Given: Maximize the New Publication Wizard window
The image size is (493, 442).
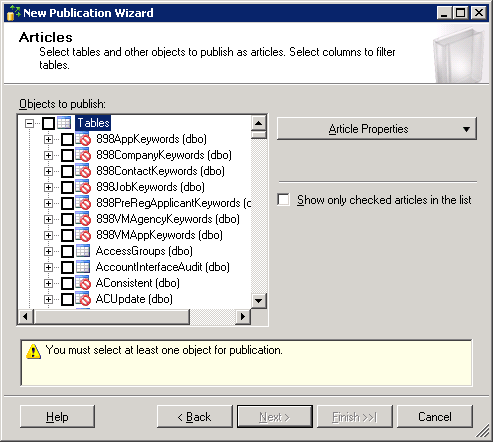Looking at the screenshot, I should coord(461,13).
